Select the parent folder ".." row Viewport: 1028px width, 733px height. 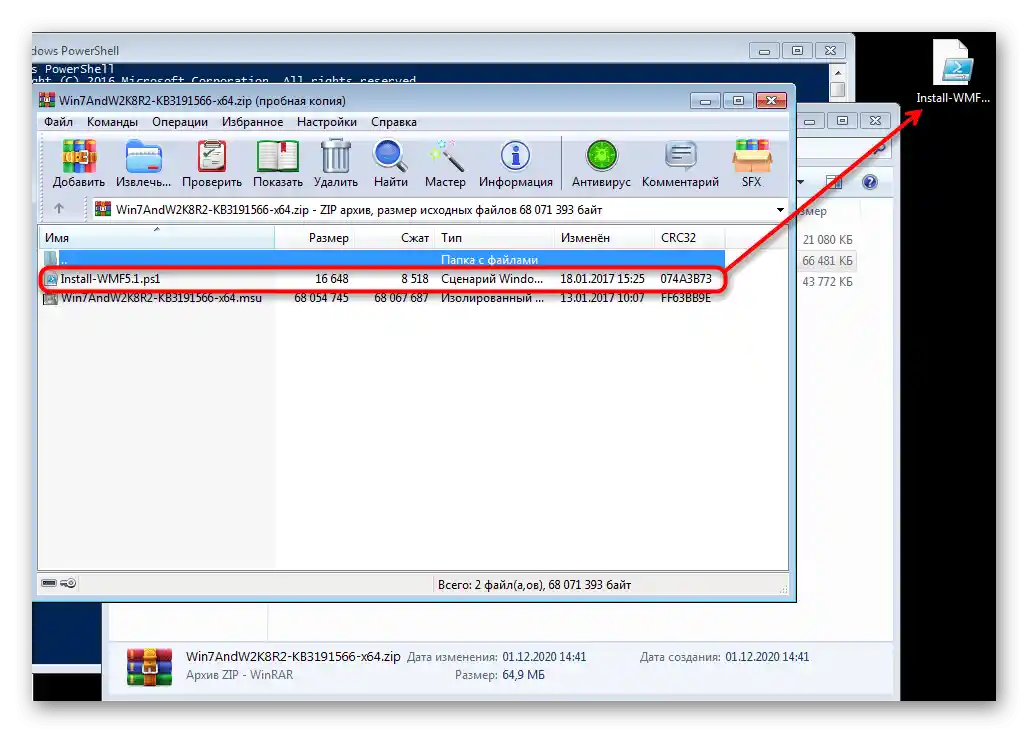point(382,260)
